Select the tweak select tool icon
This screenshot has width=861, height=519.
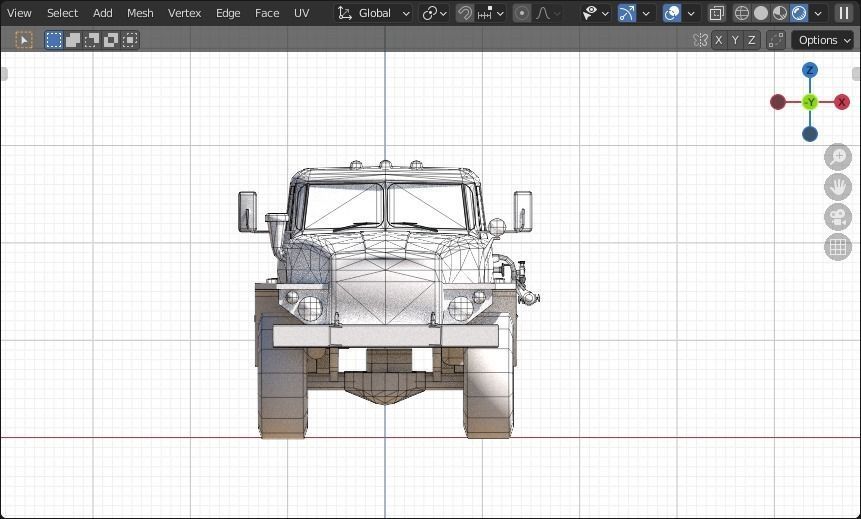tap(24, 40)
